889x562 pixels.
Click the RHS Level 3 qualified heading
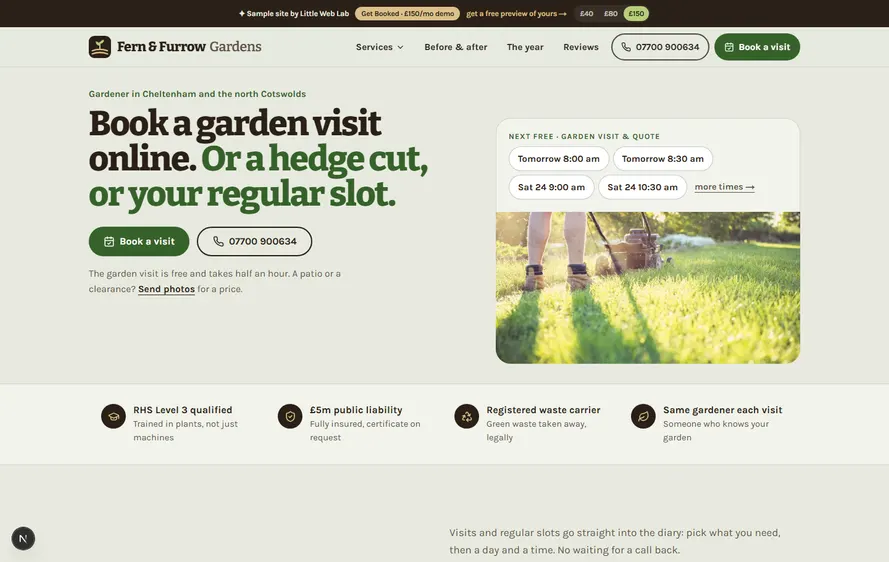point(183,410)
